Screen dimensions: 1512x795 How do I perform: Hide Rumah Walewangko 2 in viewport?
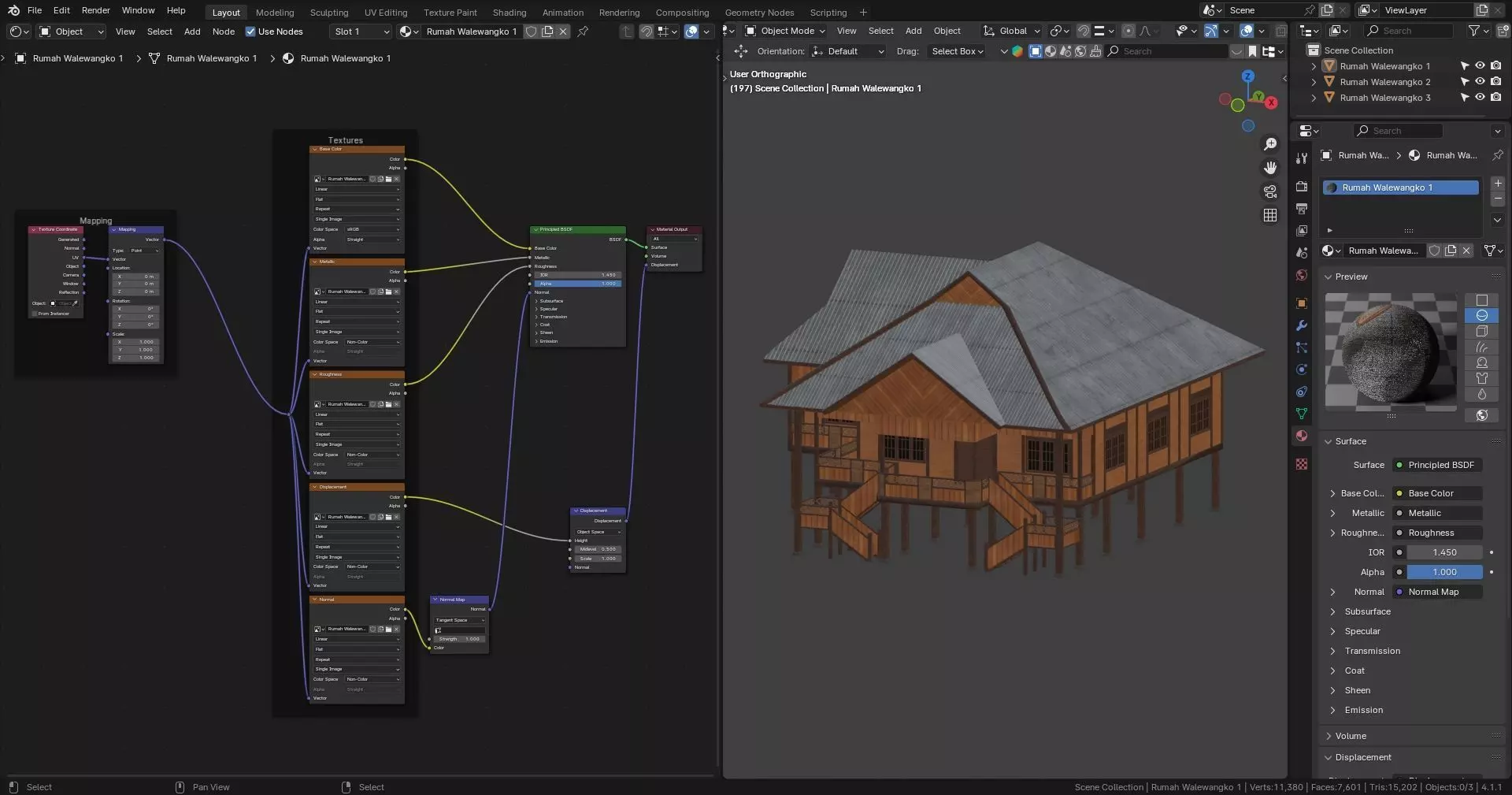[x=1480, y=82]
